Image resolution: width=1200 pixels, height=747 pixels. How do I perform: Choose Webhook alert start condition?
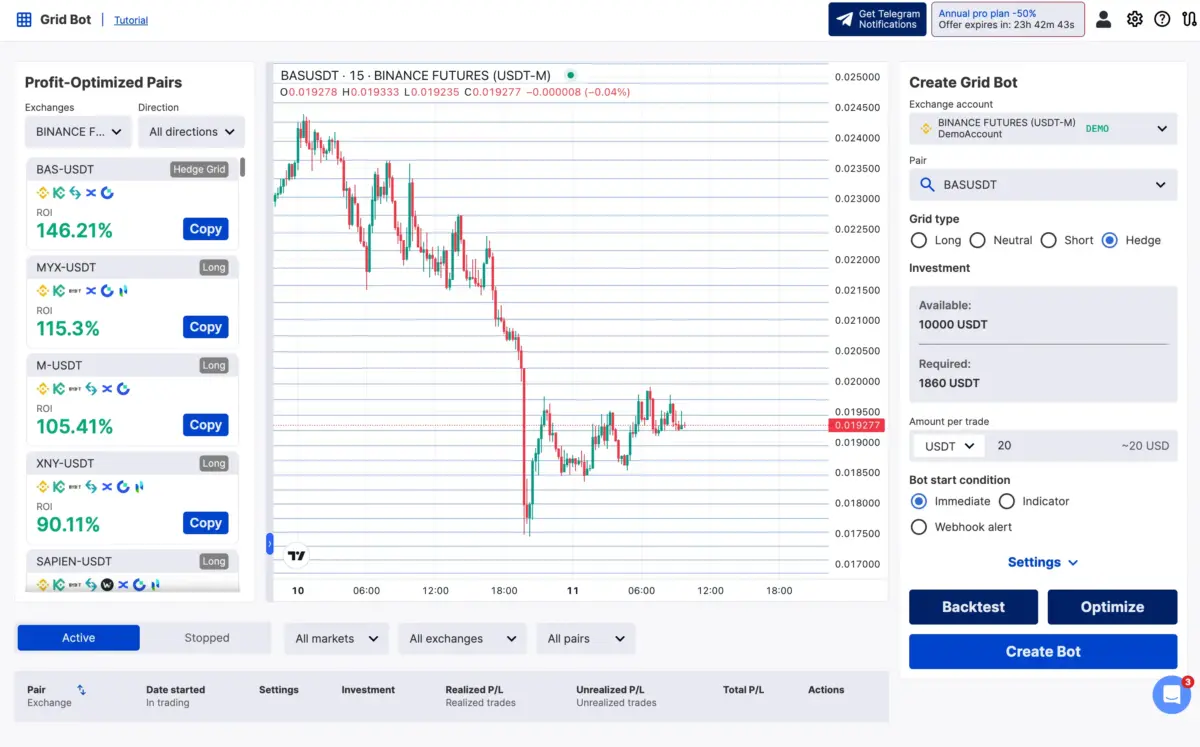point(919,527)
